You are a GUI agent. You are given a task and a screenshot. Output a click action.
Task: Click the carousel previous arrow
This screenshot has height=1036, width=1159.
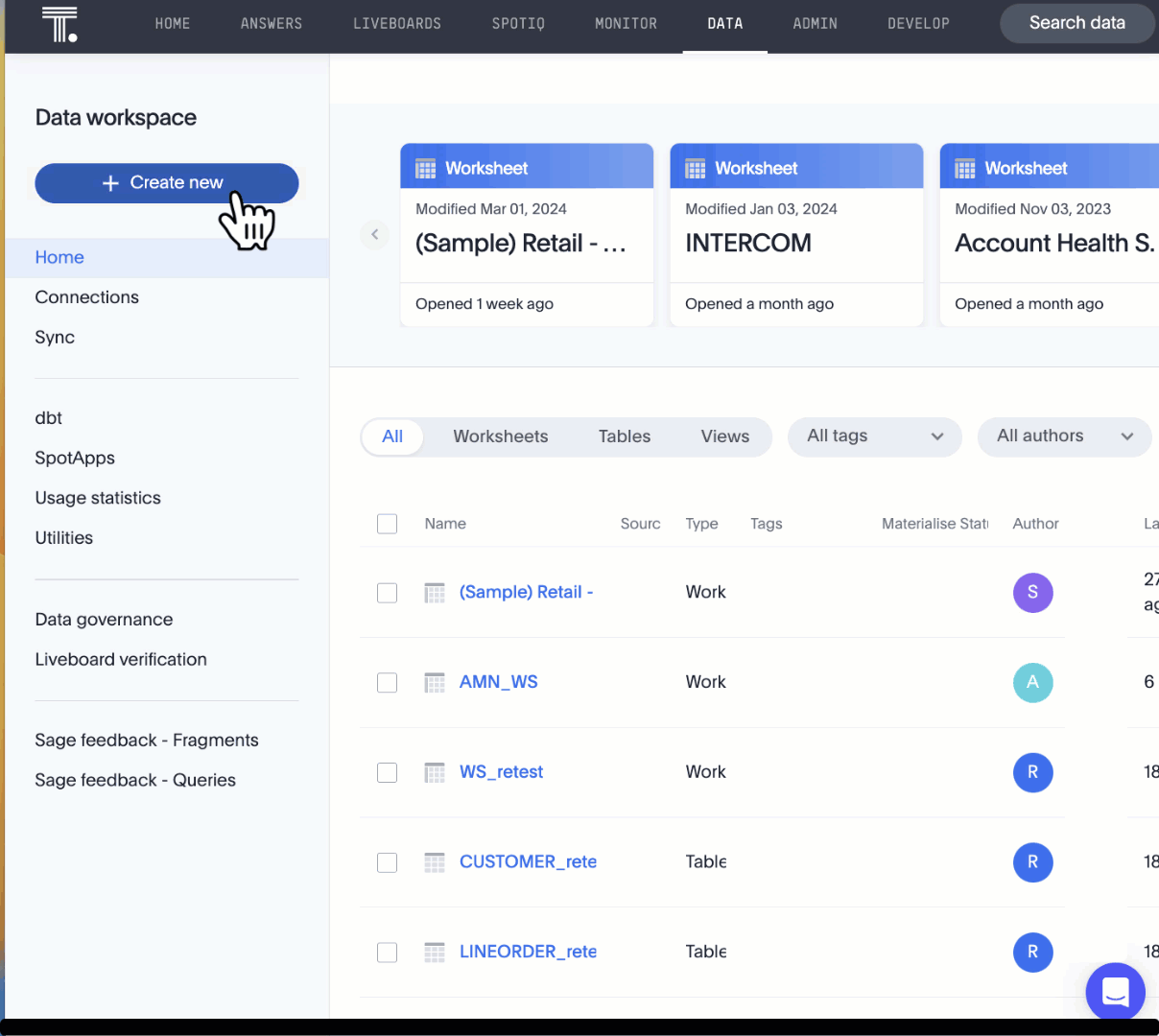click(374, 234)
